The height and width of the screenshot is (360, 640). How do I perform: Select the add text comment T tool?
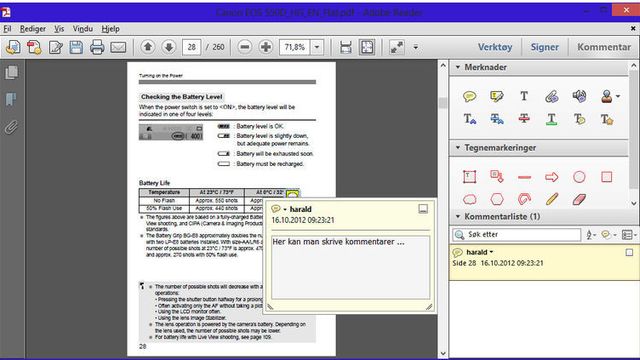click(x=524, y=96)
